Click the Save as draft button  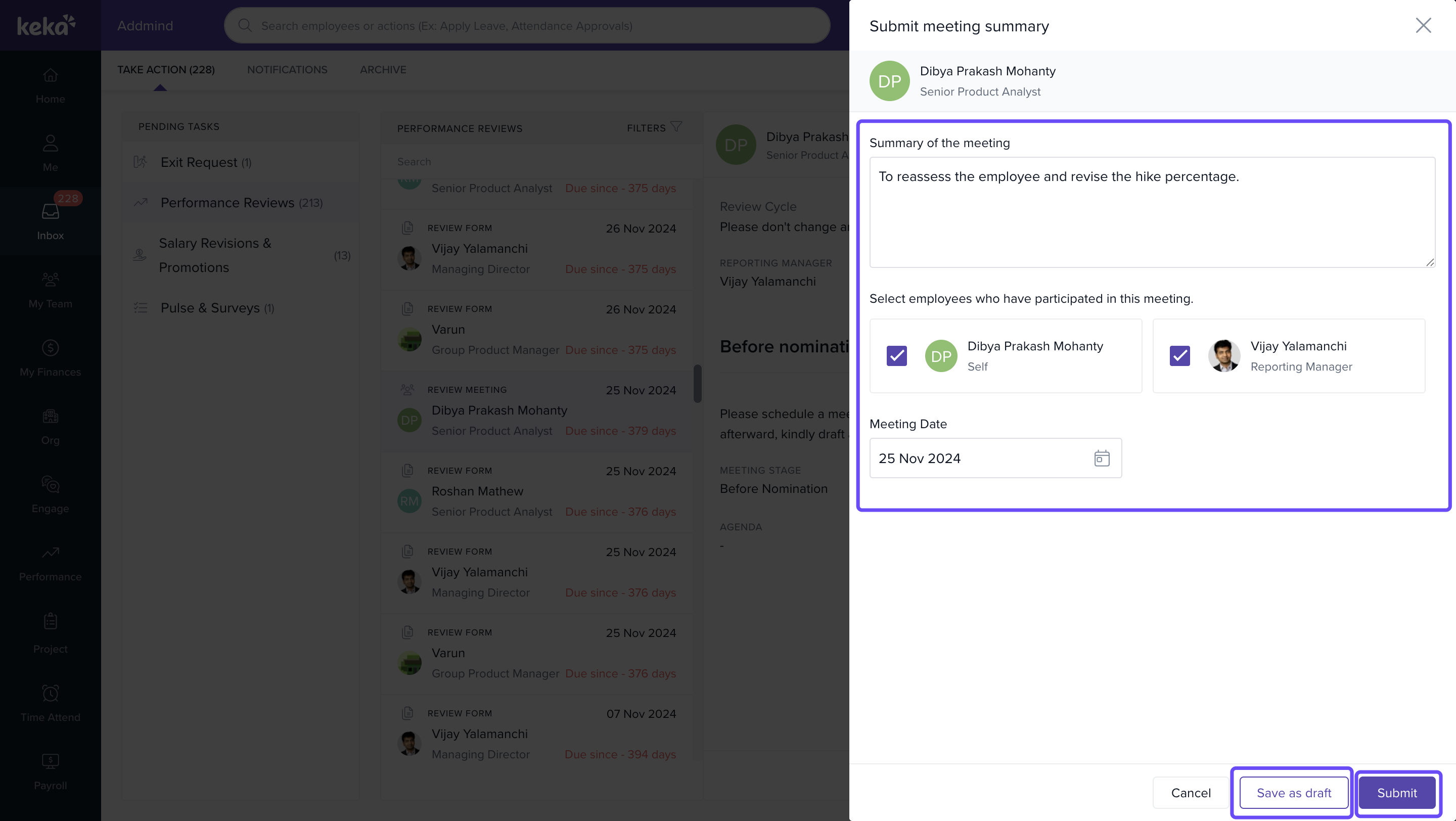point(1293,793)
